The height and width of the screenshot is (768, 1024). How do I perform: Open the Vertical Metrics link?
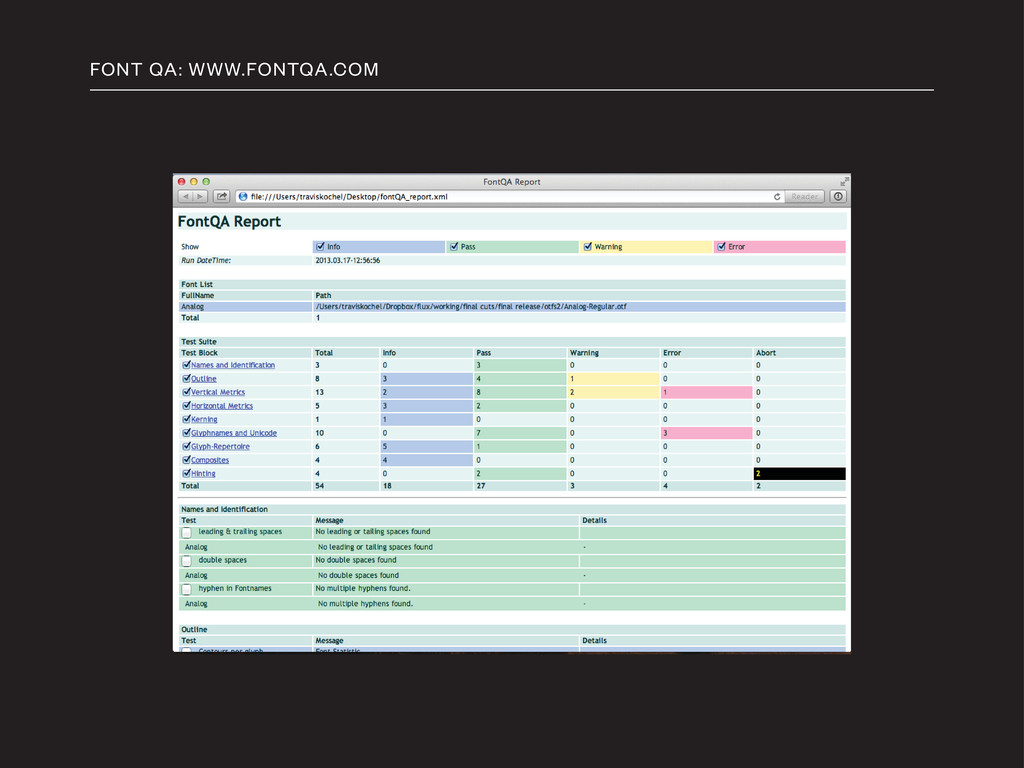(x=218, y=392)
